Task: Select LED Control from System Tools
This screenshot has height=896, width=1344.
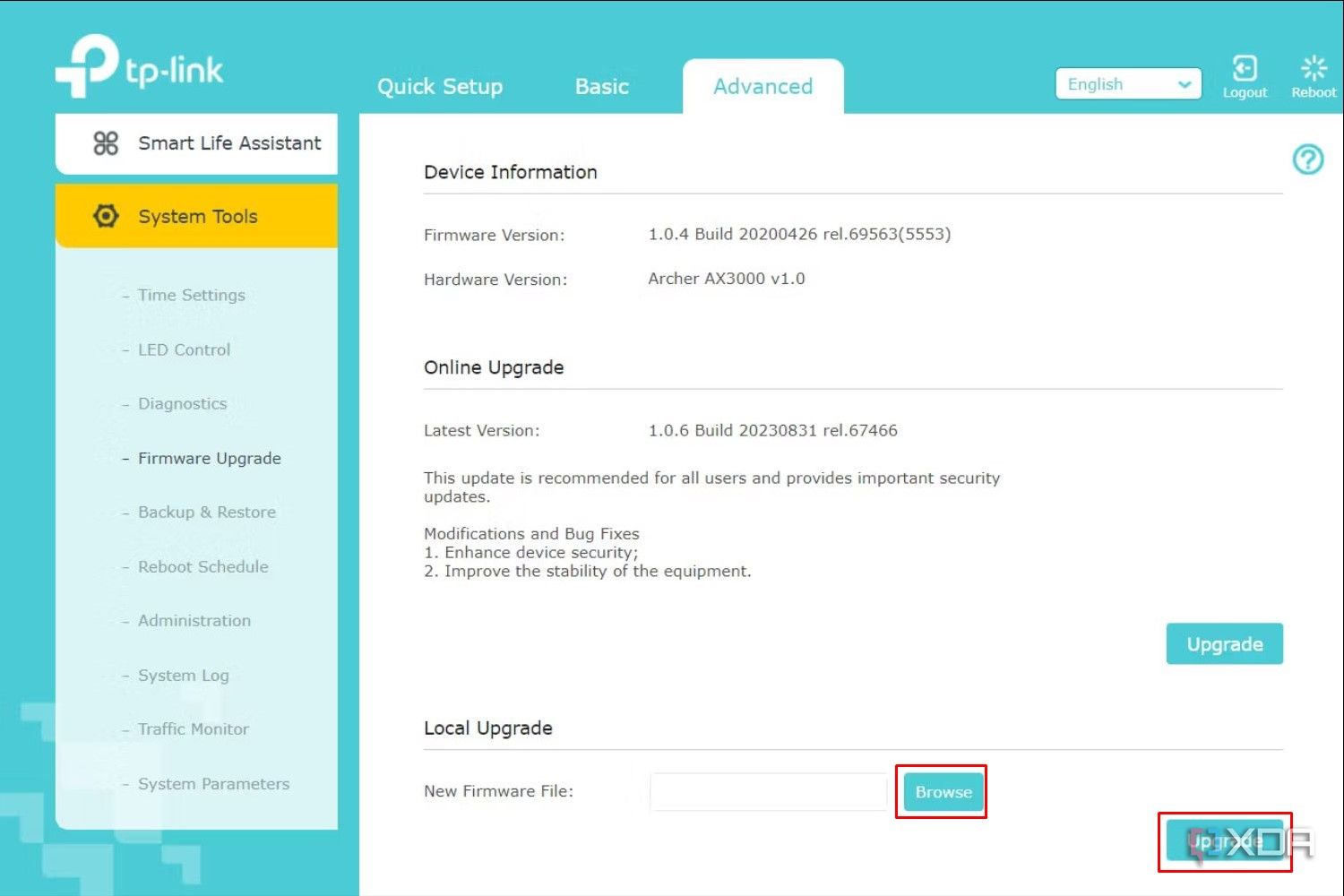Action: 184,349
